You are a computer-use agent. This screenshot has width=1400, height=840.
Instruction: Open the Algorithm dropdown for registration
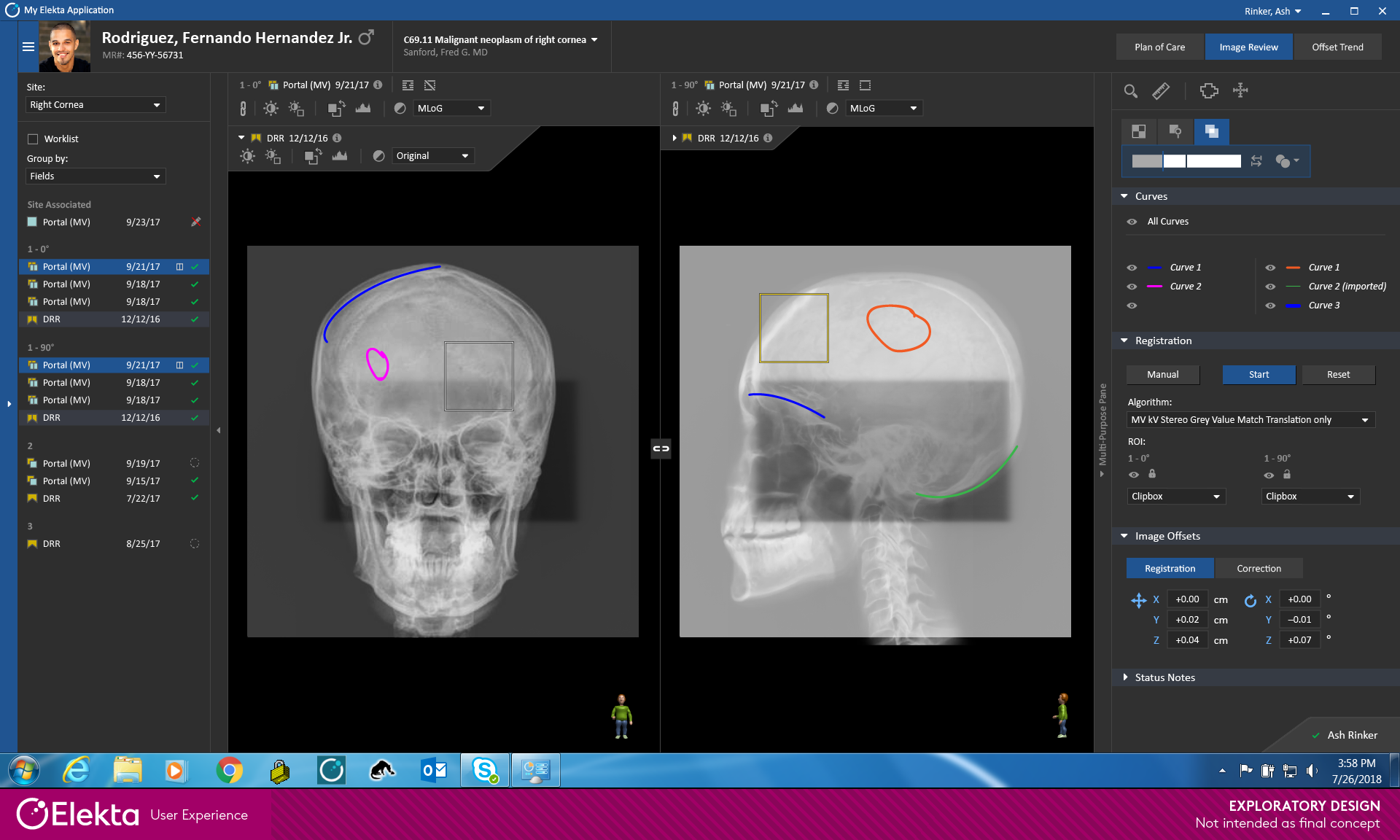coord(1250,419)
